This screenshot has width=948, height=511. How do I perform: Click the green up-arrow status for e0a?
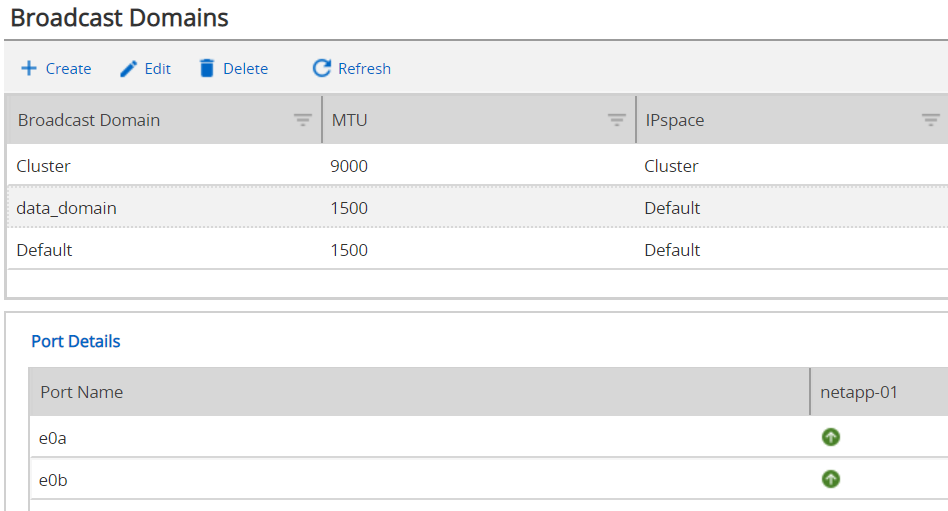830,437
